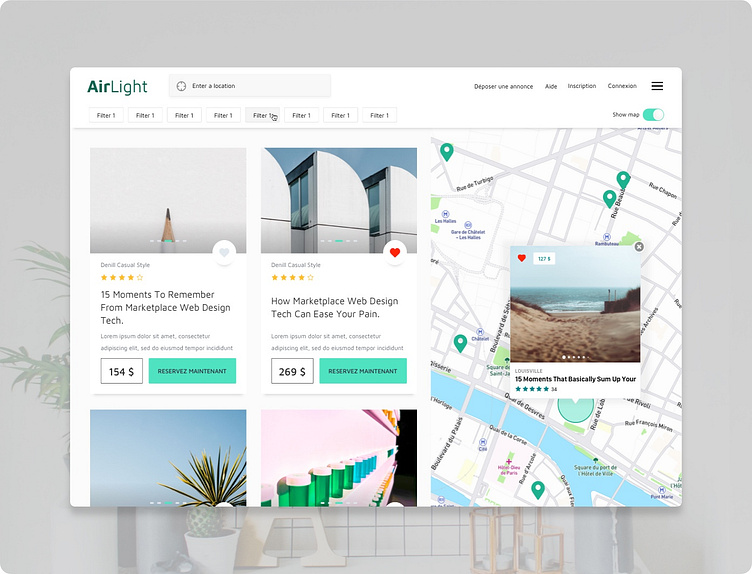Select the map pin near Hôtel-Dieu de Paris
The height and width of the screenshot is (574, 752).
coord(537,489)
